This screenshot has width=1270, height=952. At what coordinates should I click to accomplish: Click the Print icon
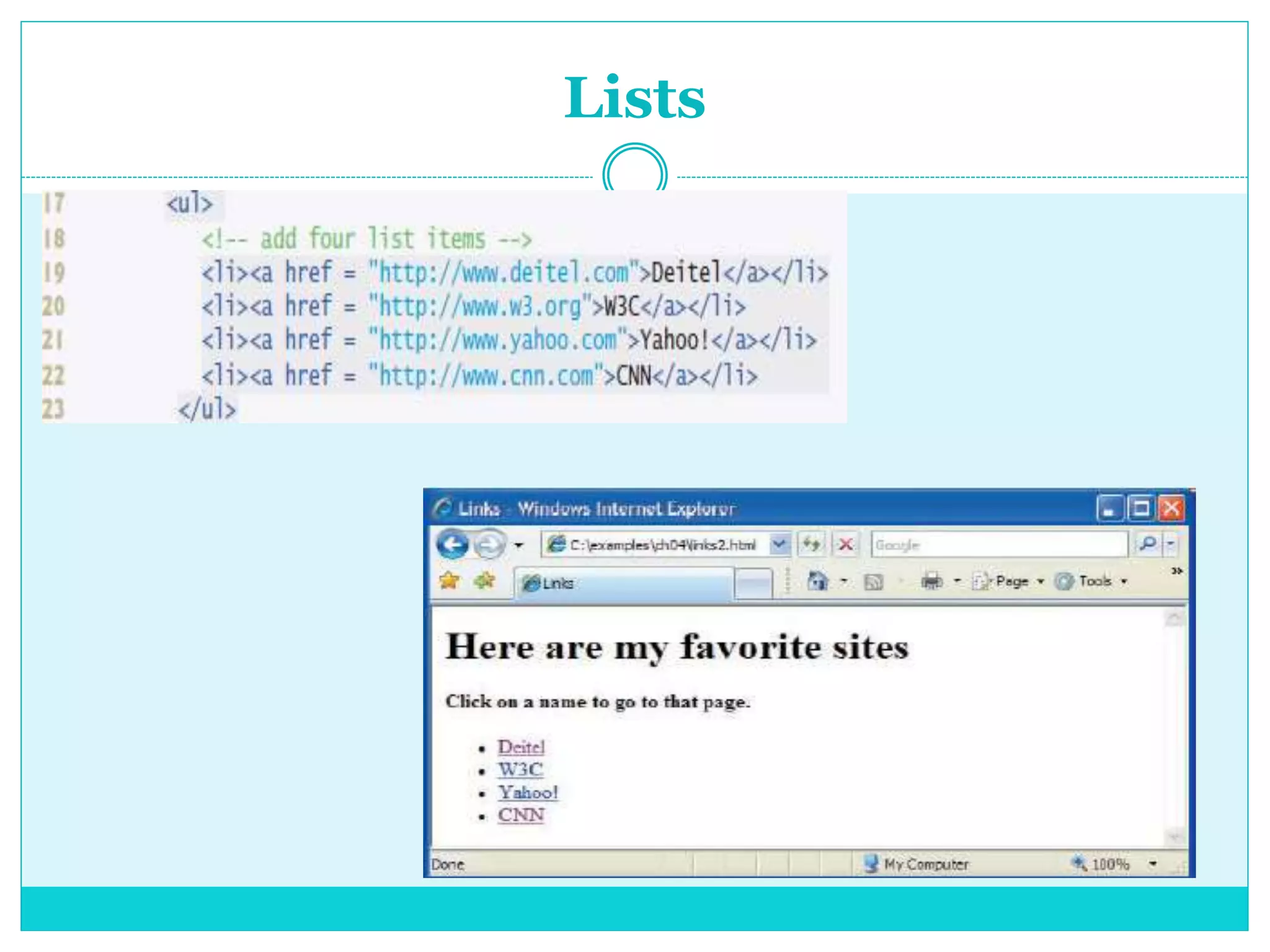(931, 581)
